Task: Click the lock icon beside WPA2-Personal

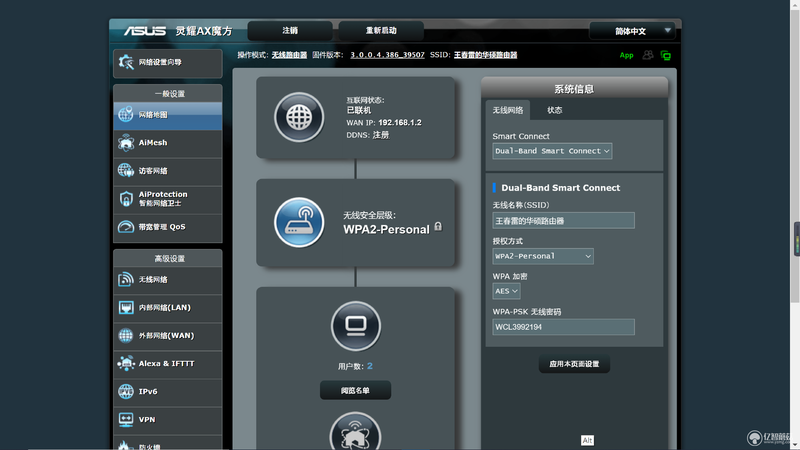Action: pyautogui.click(x=438, y=227)
